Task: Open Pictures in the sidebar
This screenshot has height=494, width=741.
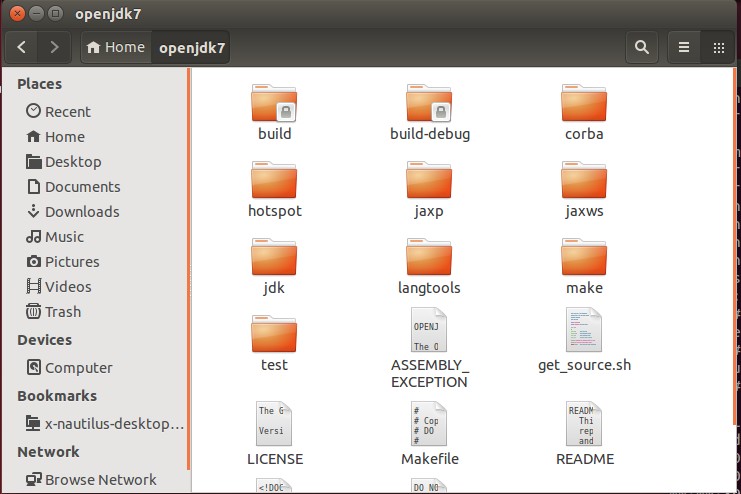Action: (x=62, y=262)
